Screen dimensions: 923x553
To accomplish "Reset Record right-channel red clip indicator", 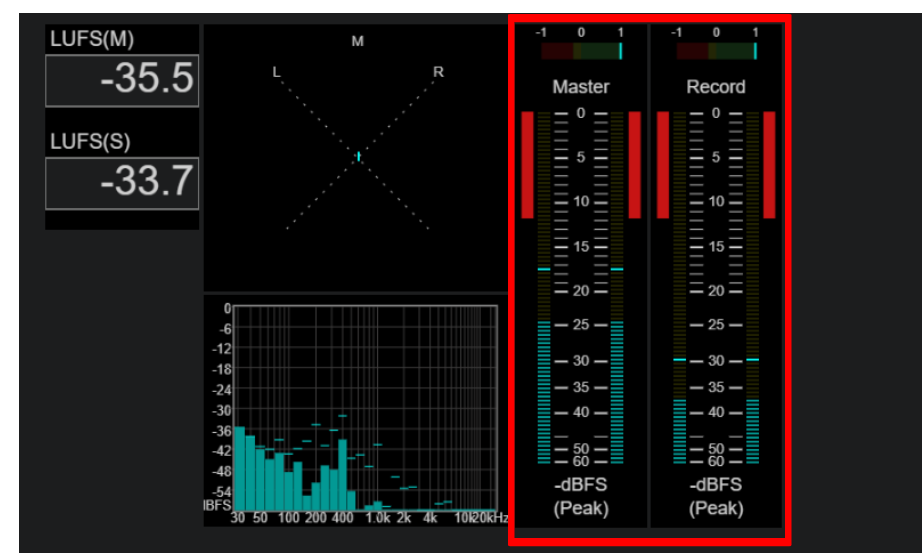I will click(769, 165).
